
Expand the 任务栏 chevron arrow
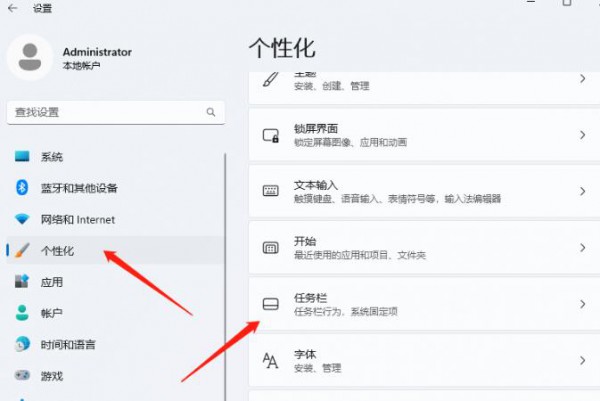tap(583, 303)
